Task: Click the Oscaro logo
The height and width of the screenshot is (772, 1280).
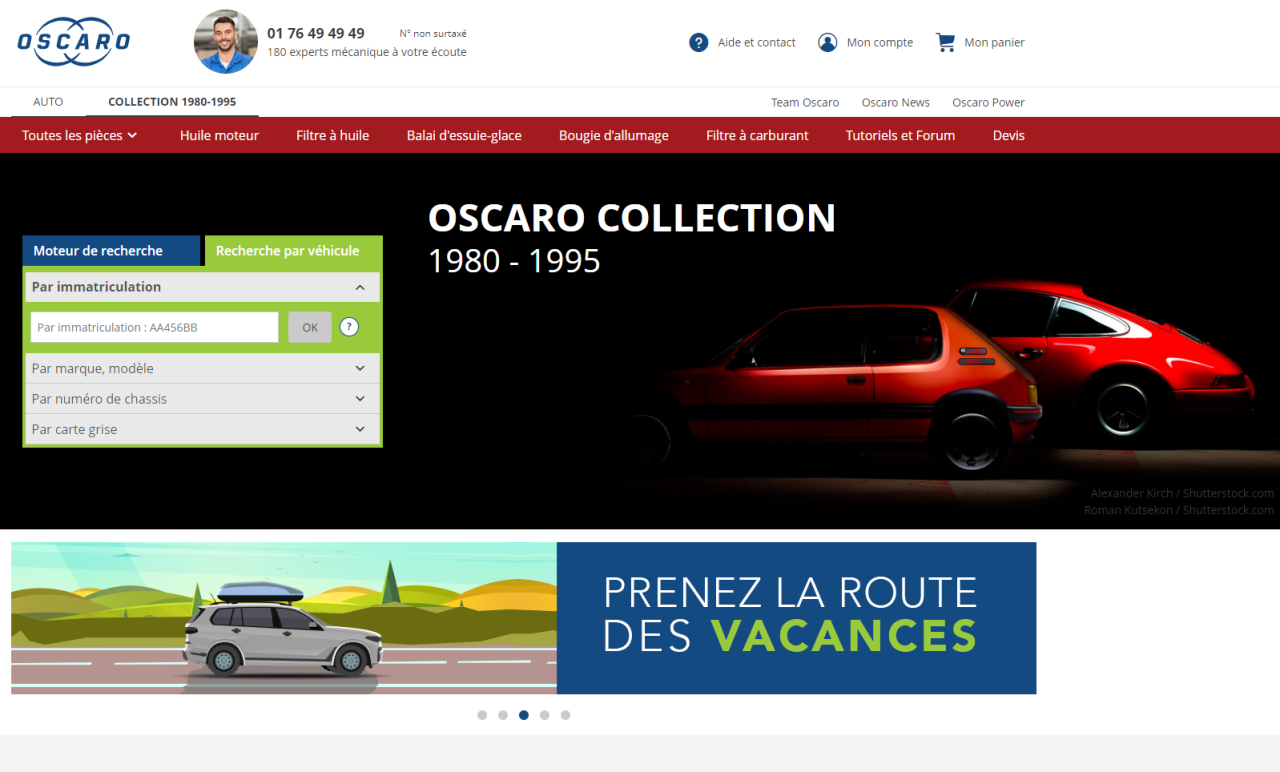Action: coord(72,42)
